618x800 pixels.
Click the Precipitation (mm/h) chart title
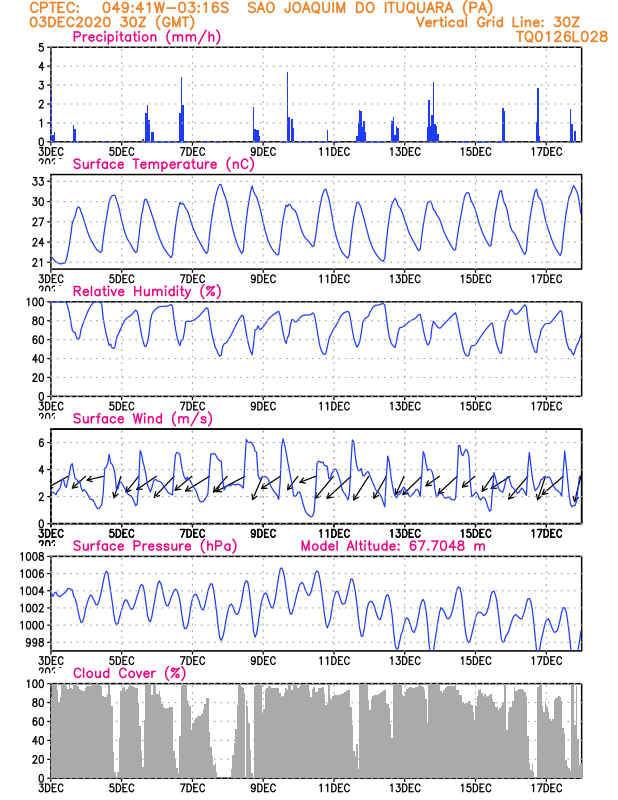pos(146,38)
